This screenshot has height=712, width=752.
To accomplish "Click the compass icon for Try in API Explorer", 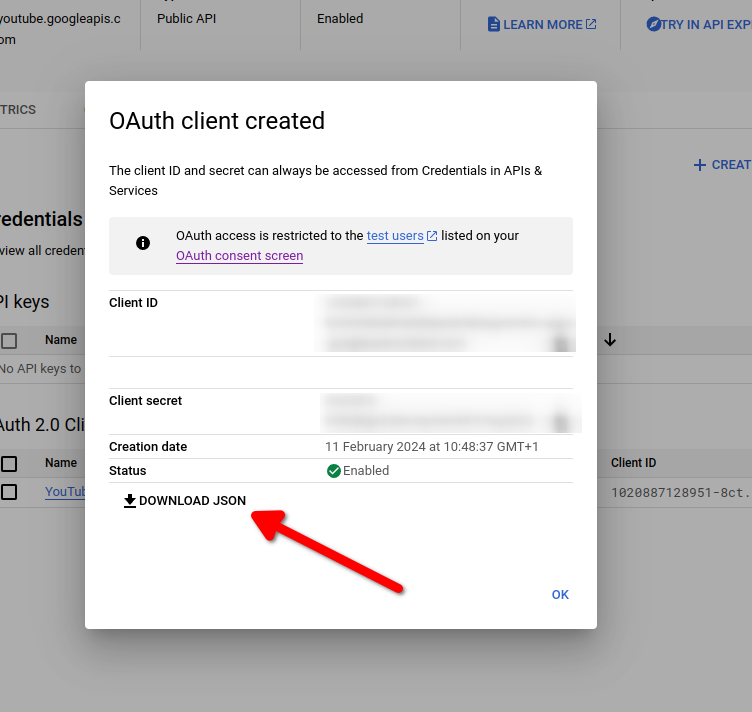I will click(654, 24).
